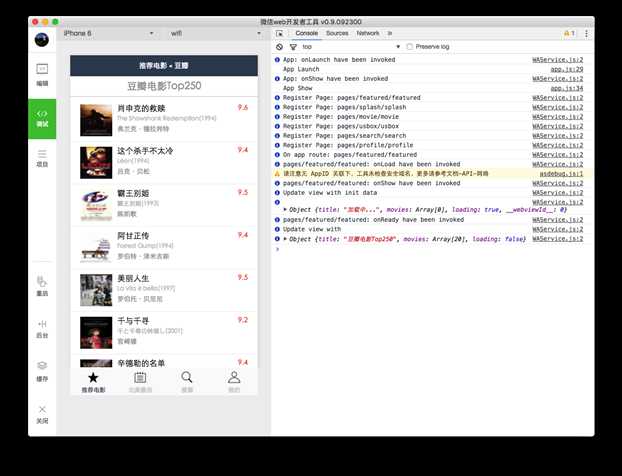Select the 这个杀手不太冷 movie title
Screen dimensions: 622x476
pyautogui.click(x=145, y=151)
